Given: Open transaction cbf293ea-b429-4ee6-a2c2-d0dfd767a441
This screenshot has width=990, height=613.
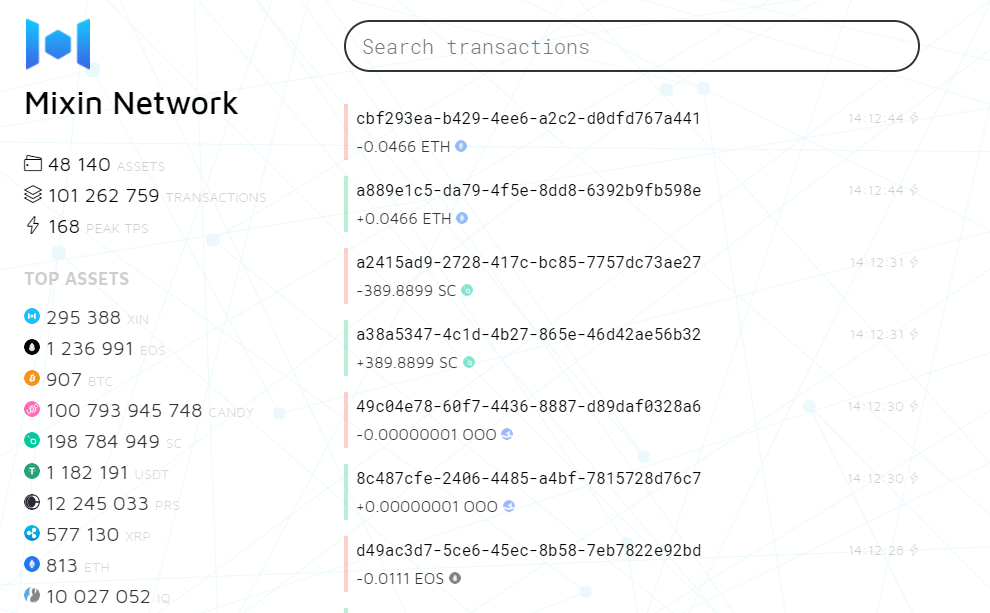Looking at the screenshot, I should pos(528,118).
